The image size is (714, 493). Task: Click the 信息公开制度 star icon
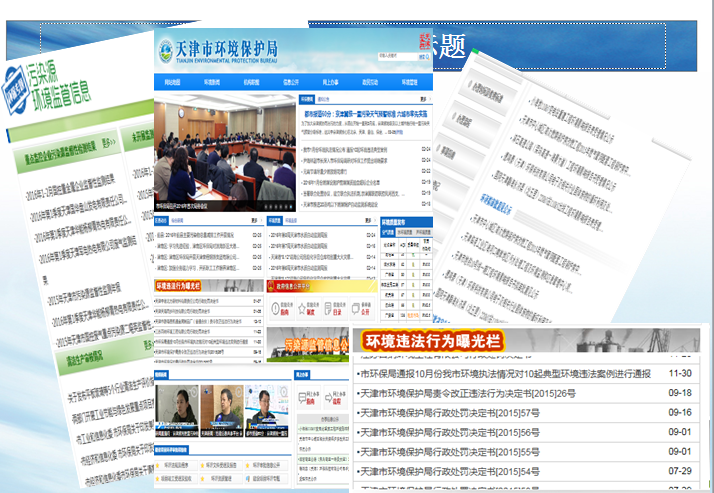click(x=302, y=309)
